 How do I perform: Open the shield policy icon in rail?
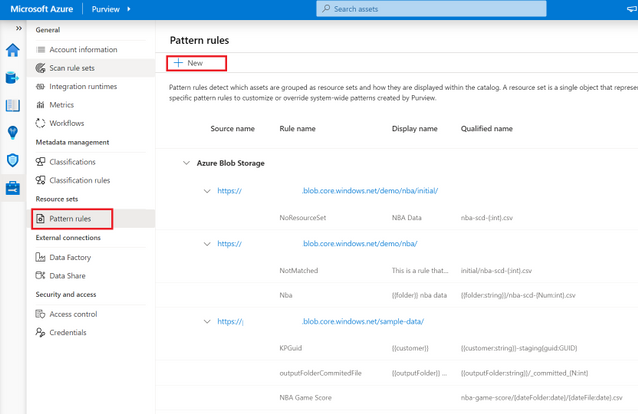13,160
